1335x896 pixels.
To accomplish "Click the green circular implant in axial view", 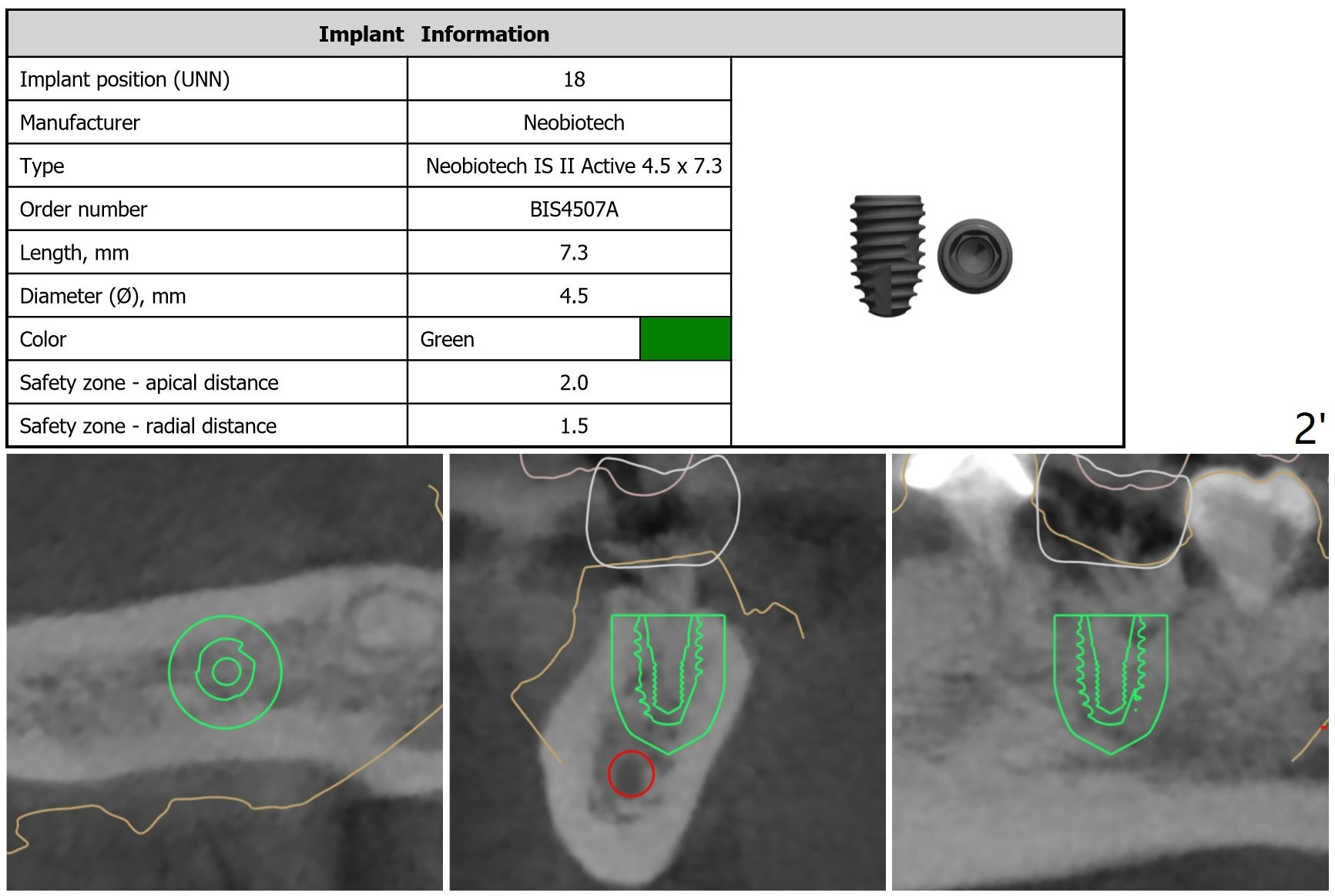I will (x=225, y=672).
